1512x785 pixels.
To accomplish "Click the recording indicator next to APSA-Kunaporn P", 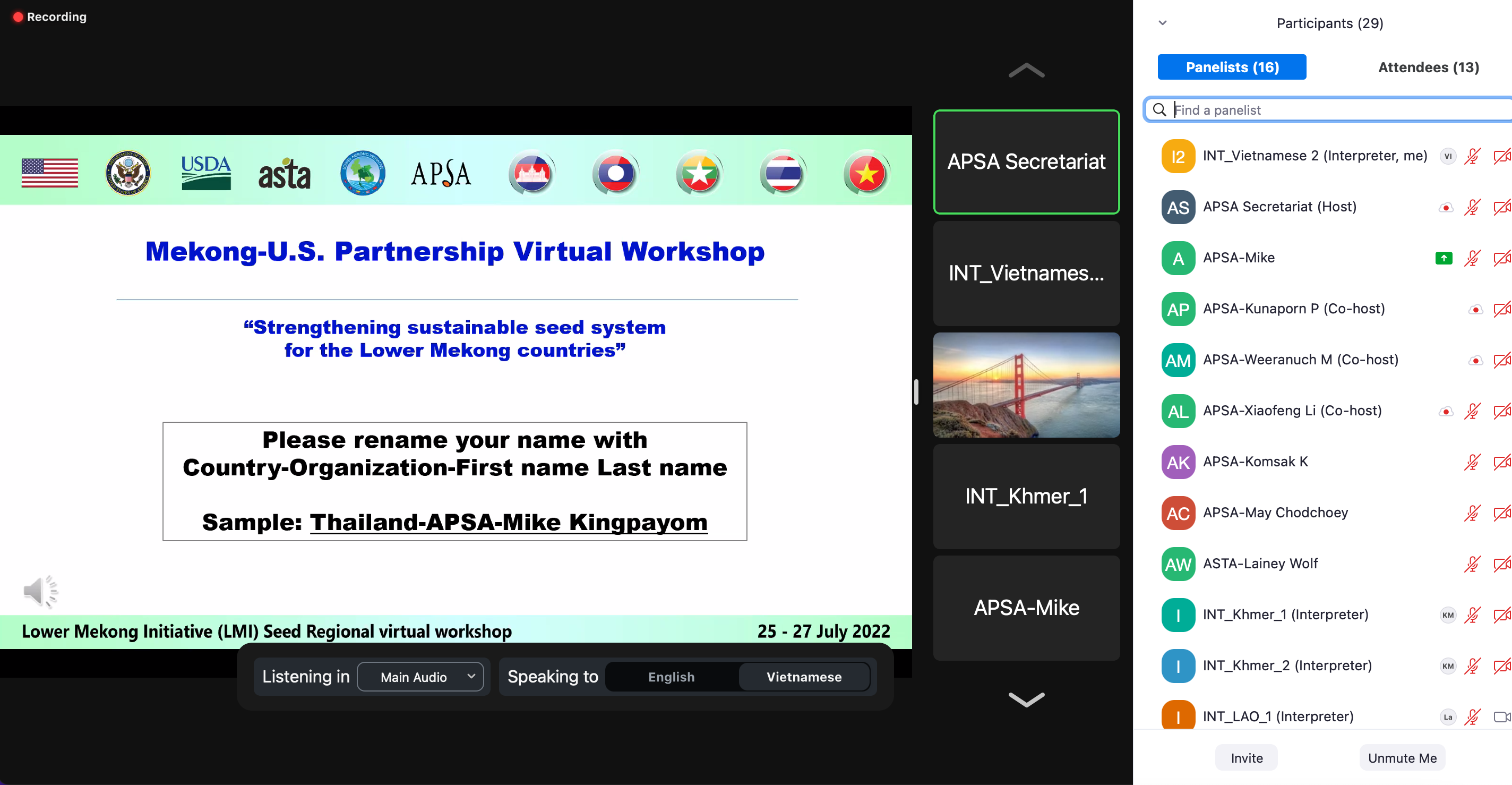I will click(x=1475, y=309).
